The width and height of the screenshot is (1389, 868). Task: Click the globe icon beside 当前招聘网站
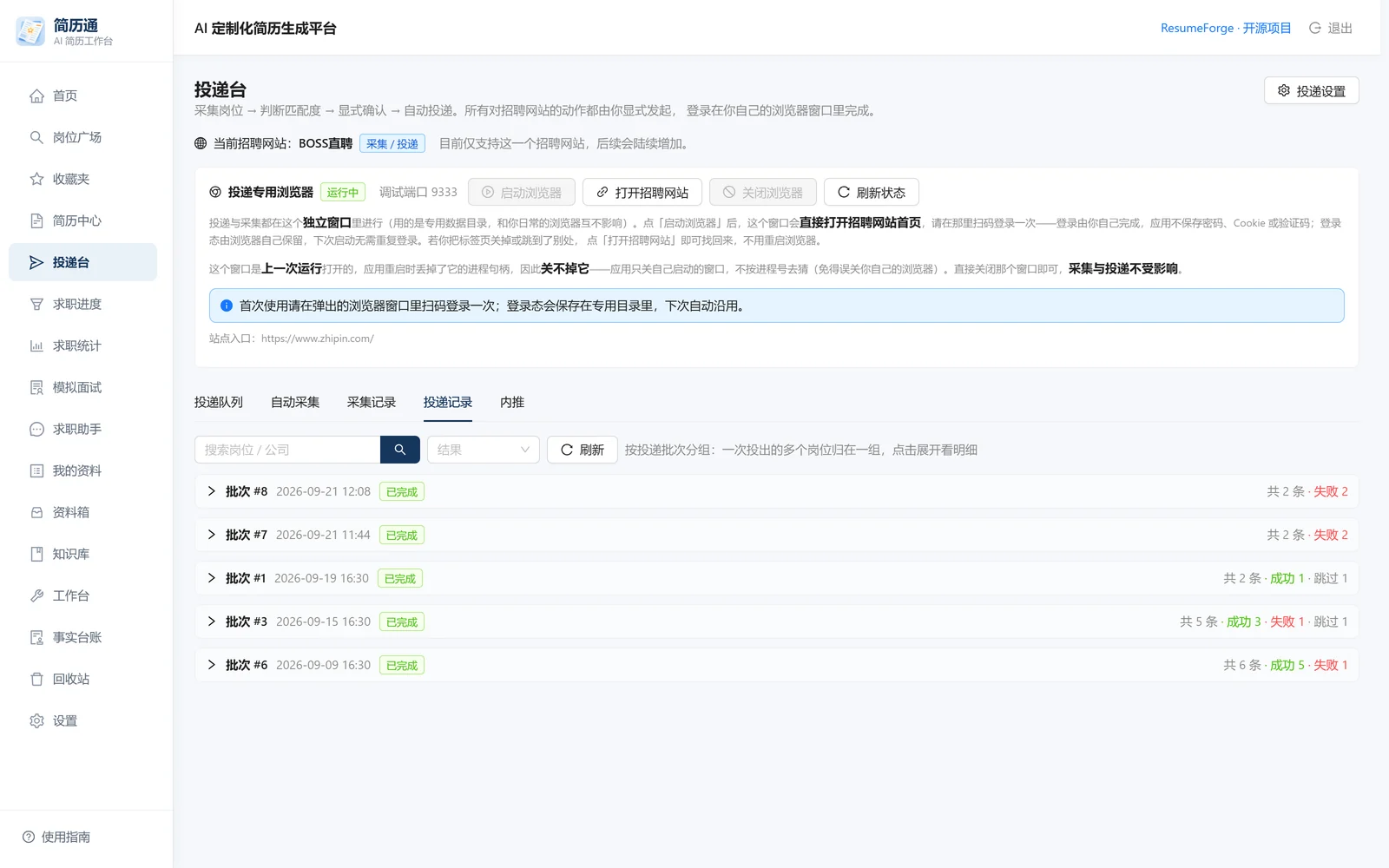(x=201, y=143)
